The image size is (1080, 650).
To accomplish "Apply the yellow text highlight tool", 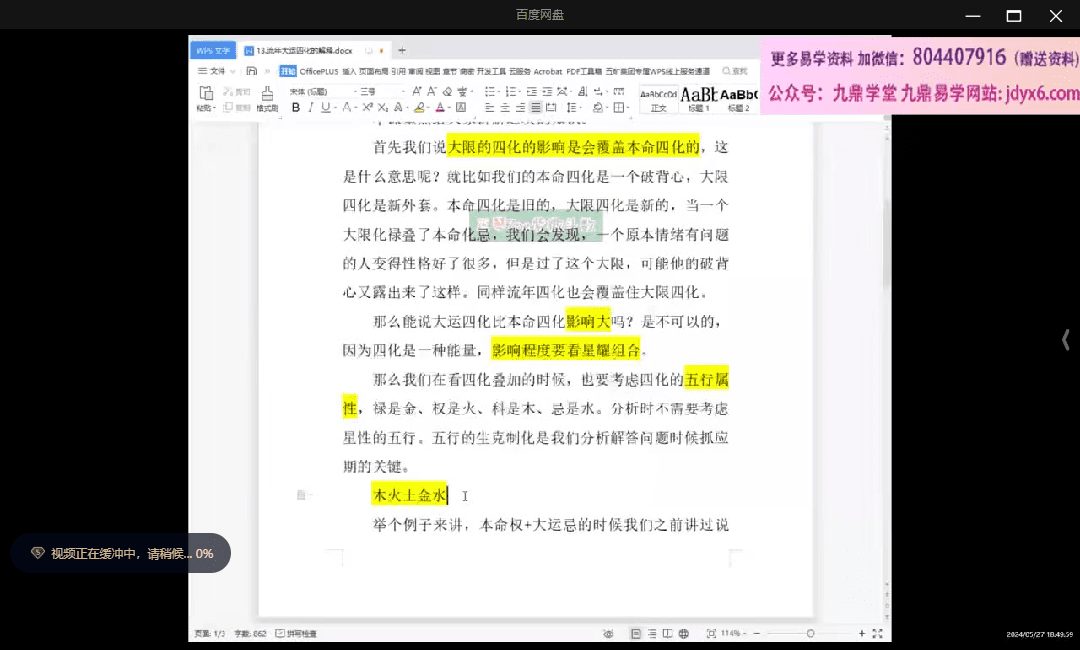I will click(x=421, y=107).
